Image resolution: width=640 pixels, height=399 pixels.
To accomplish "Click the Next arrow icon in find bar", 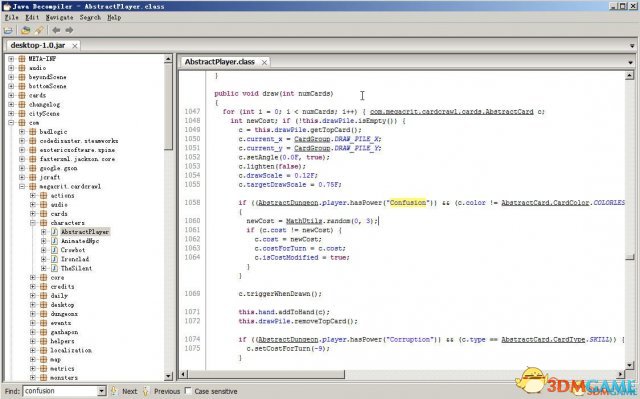I will point(114,391).
